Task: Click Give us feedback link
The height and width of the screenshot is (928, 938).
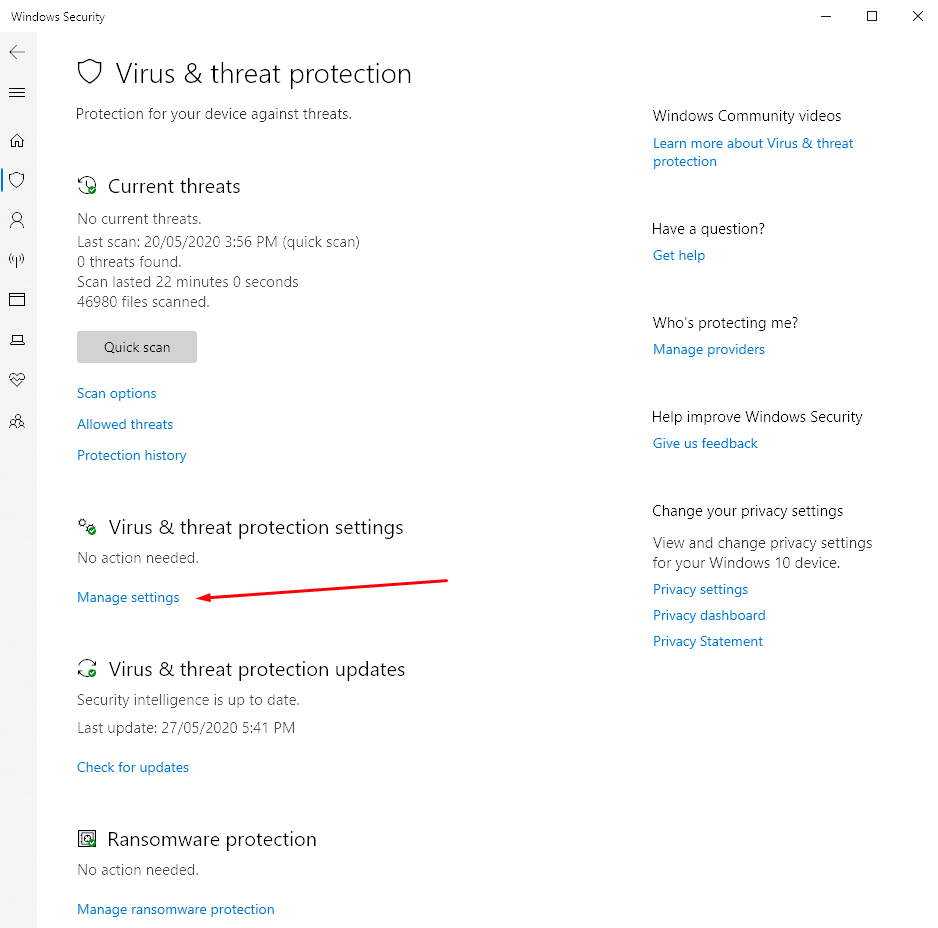Action: (705, 443)
